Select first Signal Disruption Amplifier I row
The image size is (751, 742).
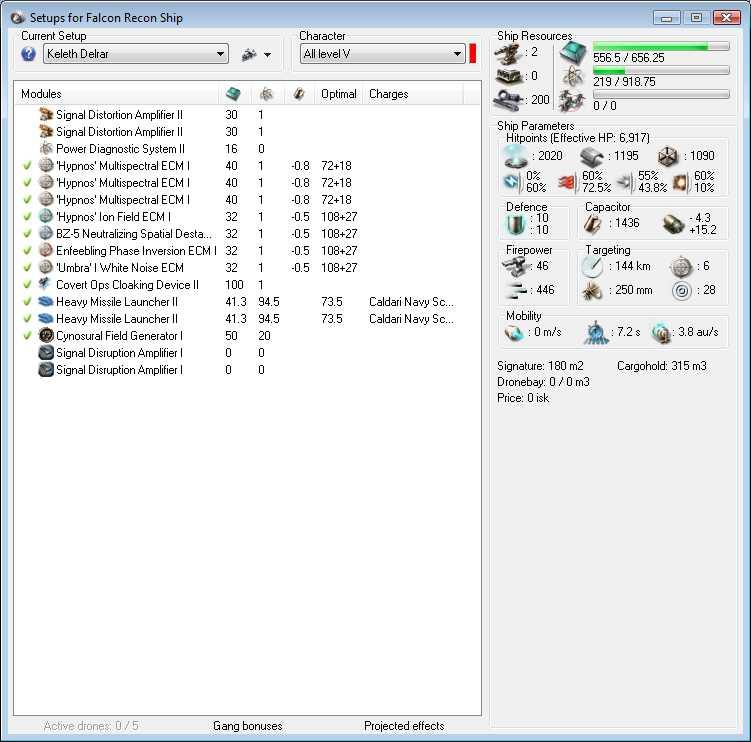coord(247,353)
